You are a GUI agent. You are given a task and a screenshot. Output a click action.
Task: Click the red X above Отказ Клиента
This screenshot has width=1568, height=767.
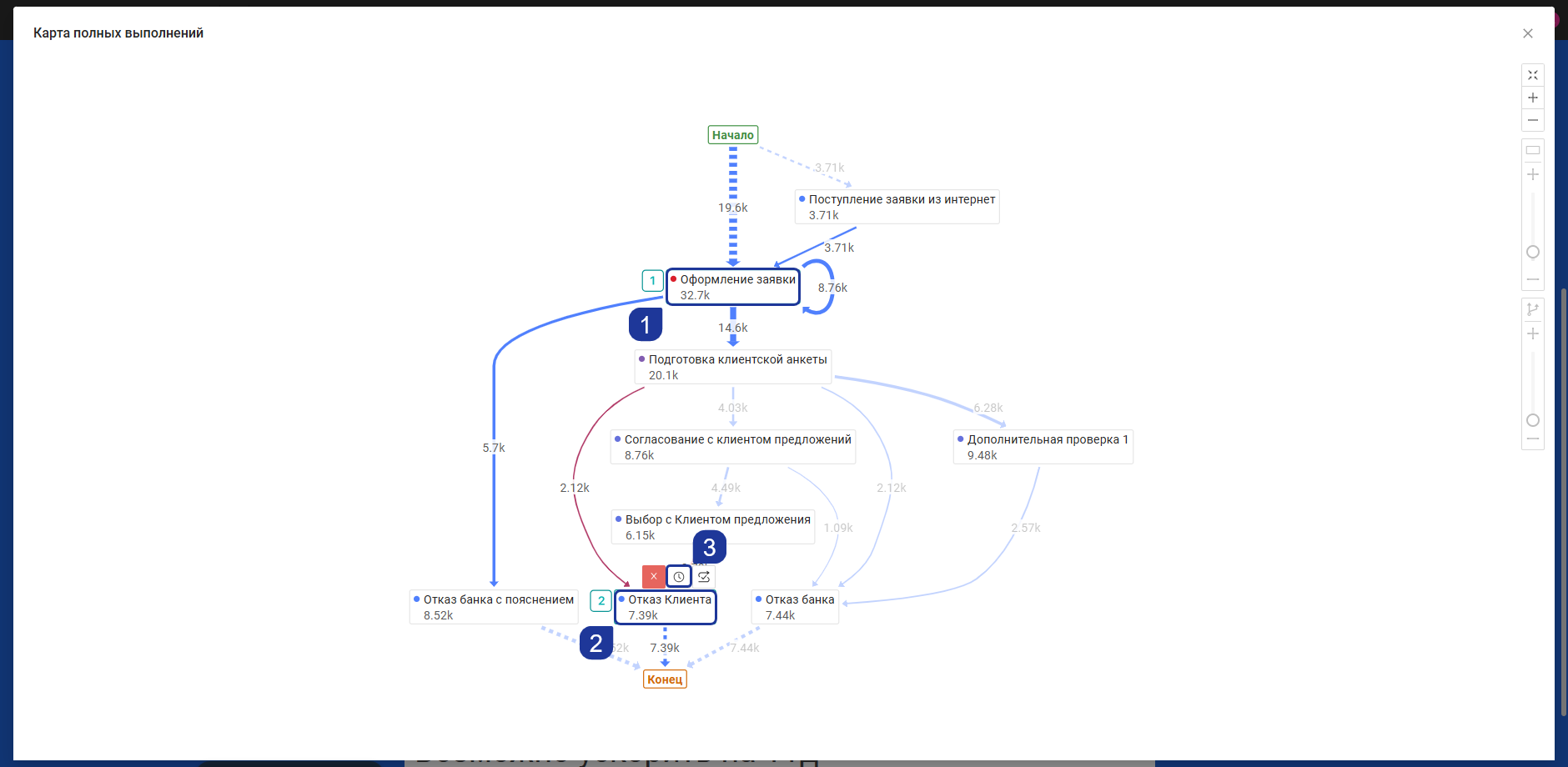(654, 577)
